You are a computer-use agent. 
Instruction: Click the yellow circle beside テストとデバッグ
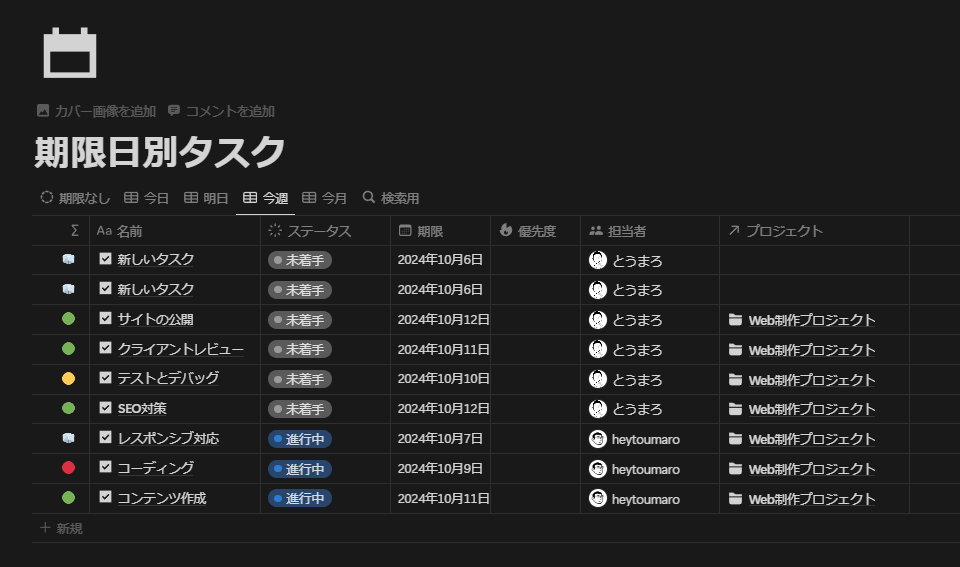click(x=68, y=379)
